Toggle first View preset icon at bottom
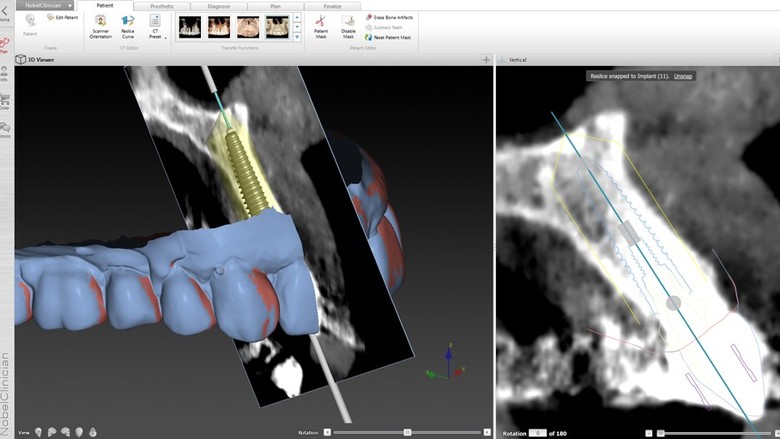 tap(38, 432)
